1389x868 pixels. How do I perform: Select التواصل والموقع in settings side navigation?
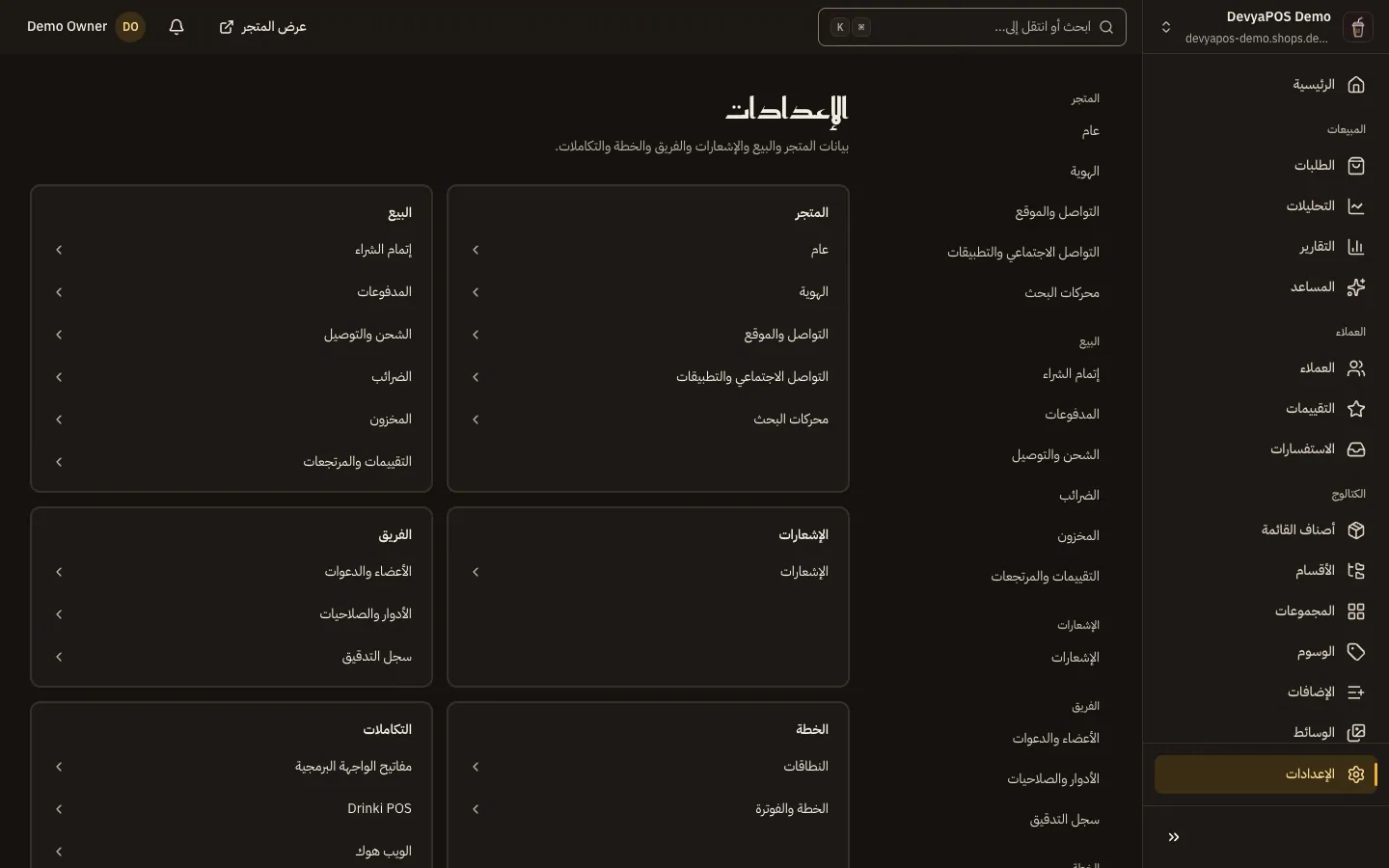pos(1057,212)
